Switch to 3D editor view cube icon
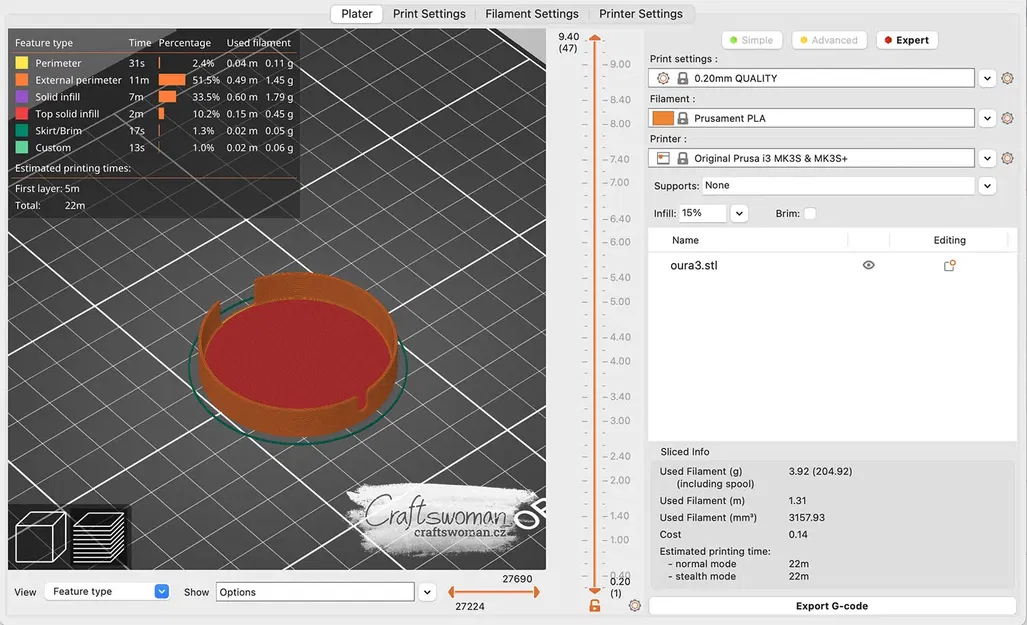Viewport: 1027px width, 625px height. [41, 537]
